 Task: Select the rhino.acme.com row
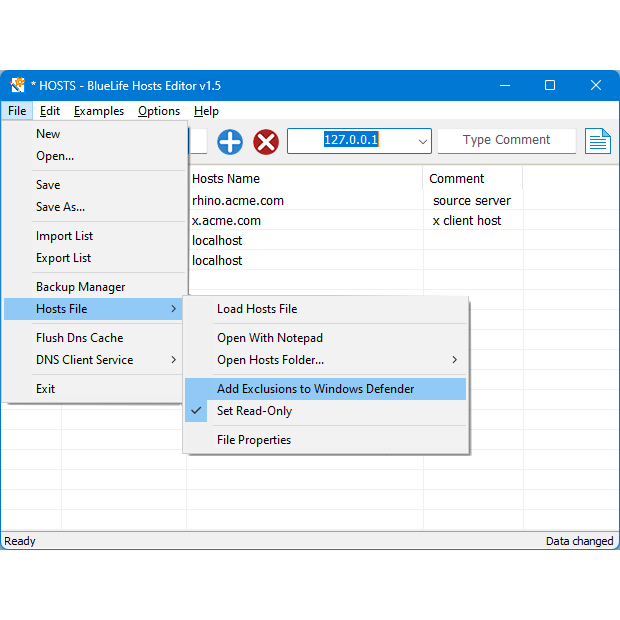238,200
